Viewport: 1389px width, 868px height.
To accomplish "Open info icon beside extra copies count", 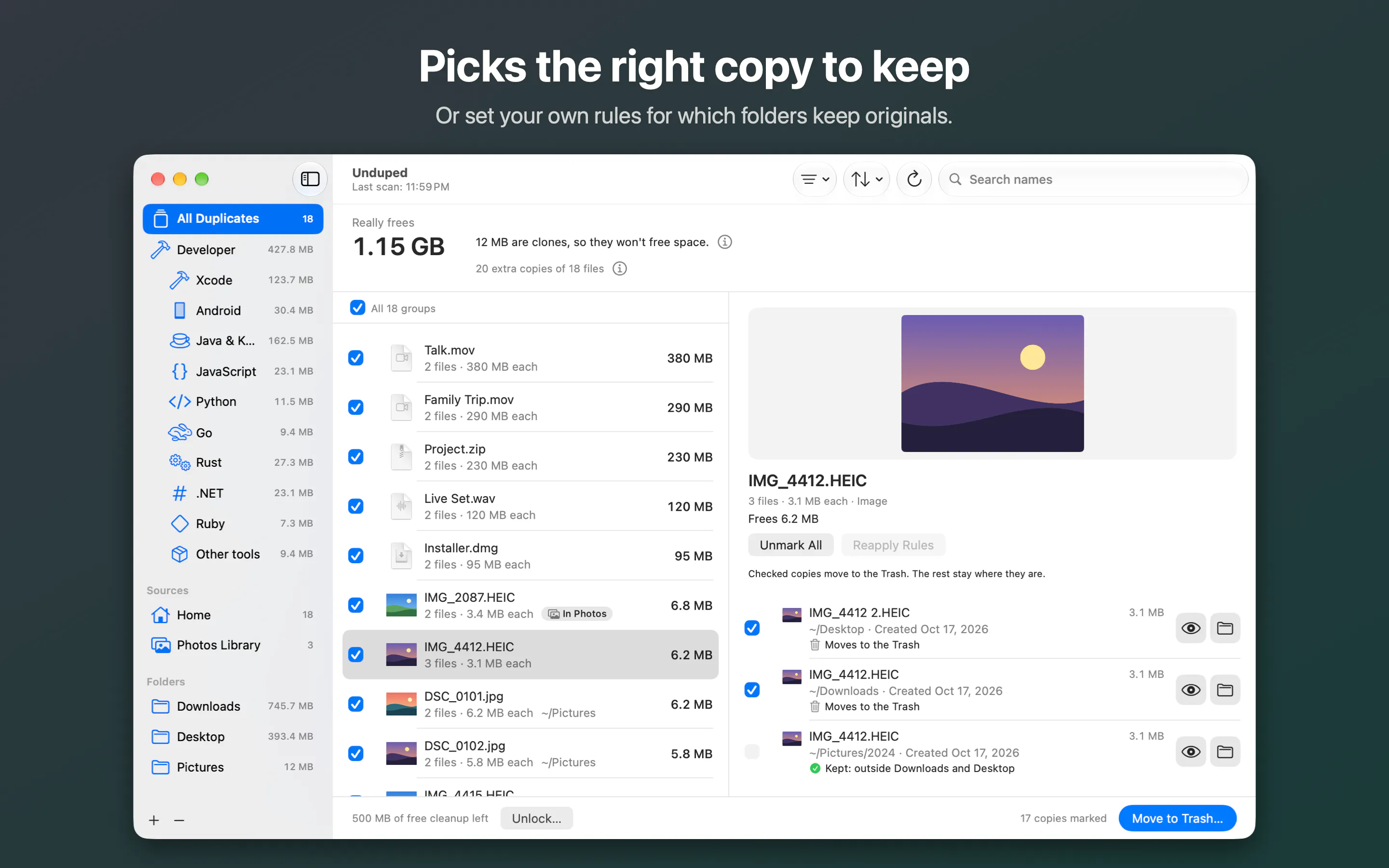I will (620, 269).
